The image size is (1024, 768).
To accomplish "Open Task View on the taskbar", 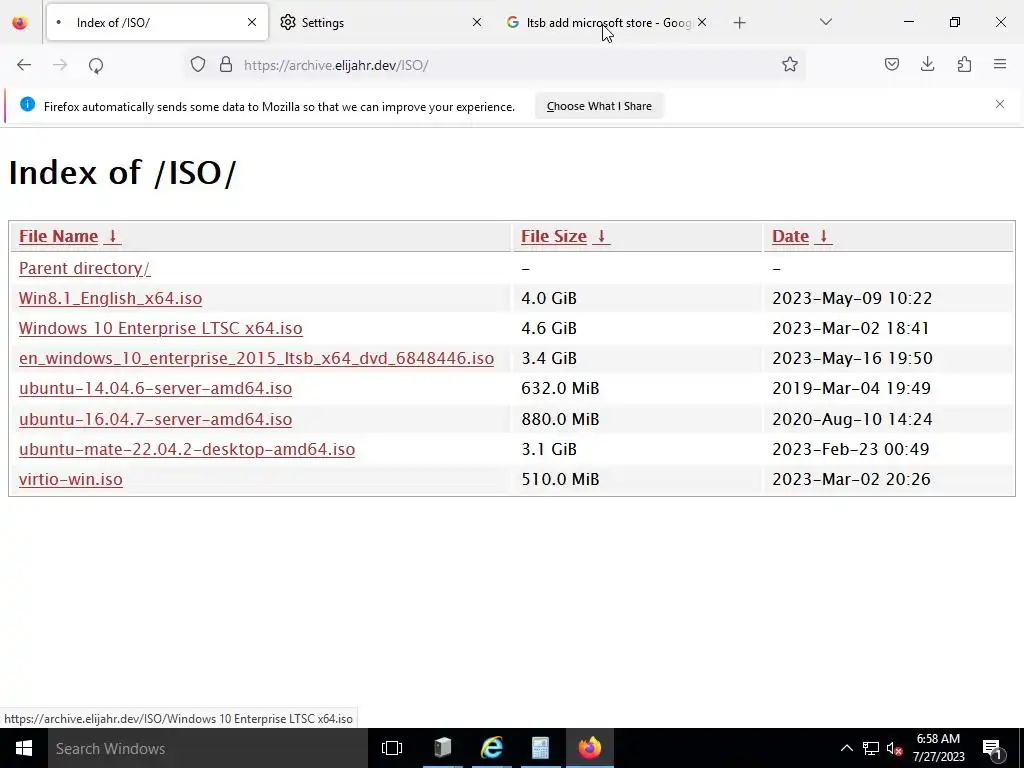I will tap(392, 748).
